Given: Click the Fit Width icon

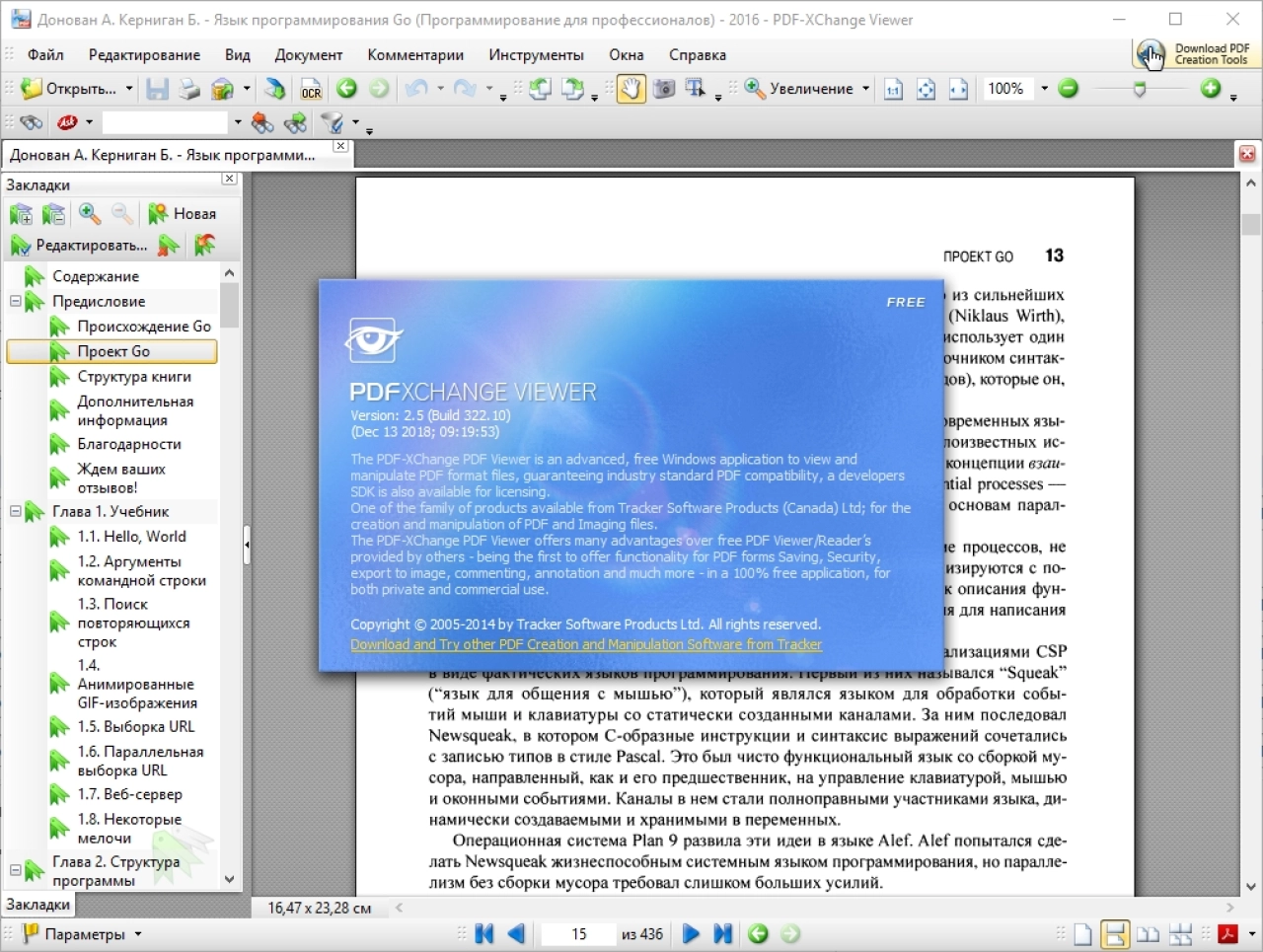Looking at the screenshot, I should (958, 89).
